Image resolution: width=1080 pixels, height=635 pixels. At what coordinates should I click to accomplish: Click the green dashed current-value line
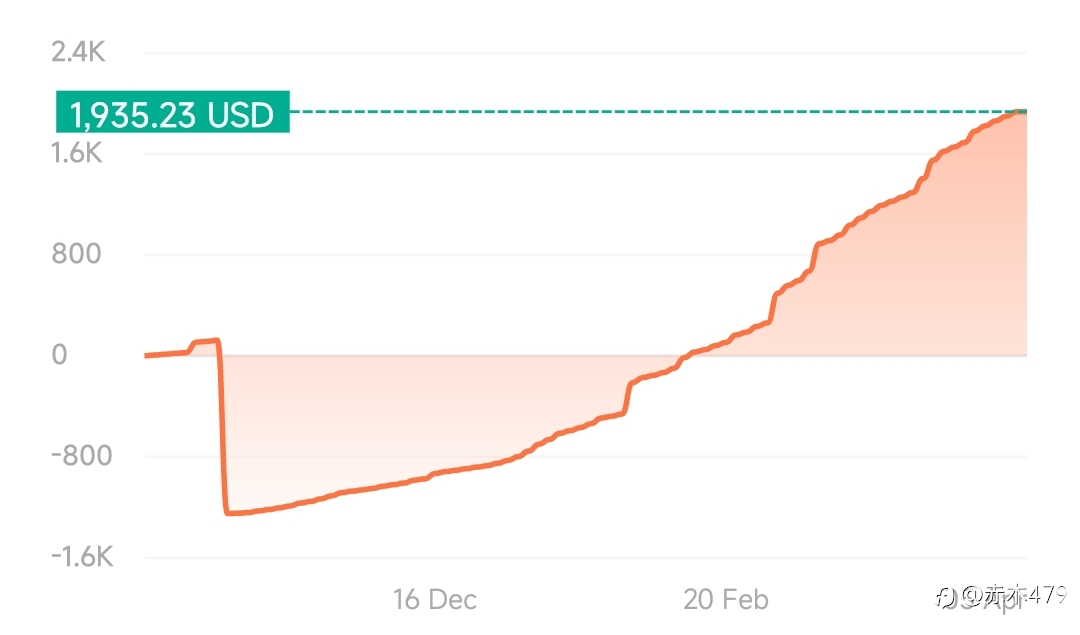(654, 111)
